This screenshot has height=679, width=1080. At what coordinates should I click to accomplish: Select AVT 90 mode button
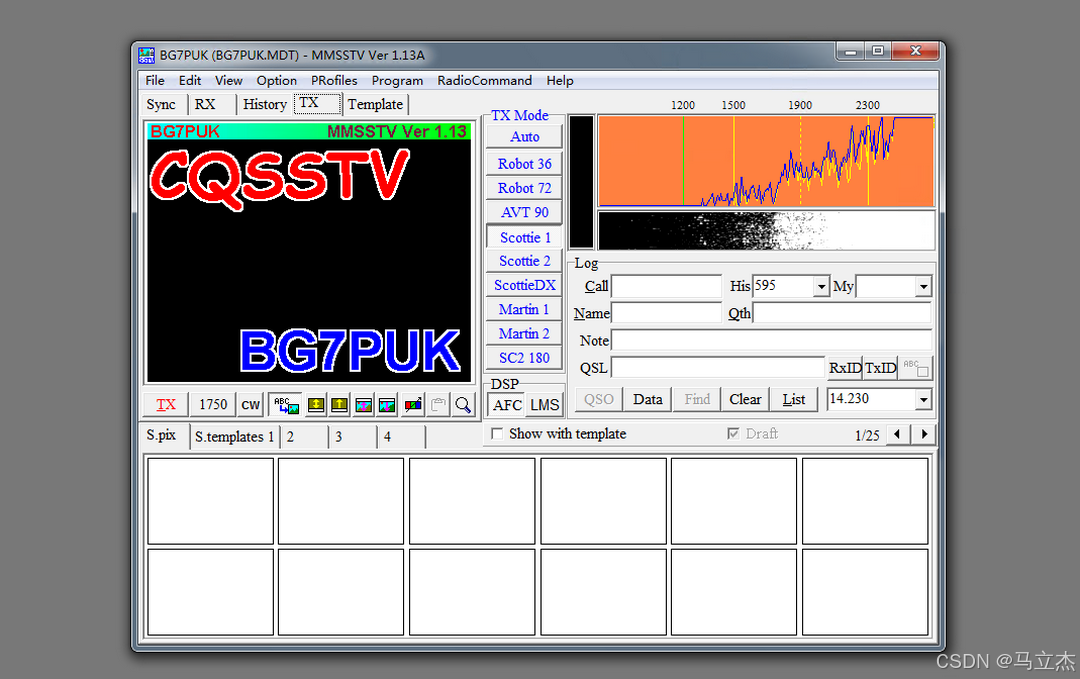click(x=525, y=212)
